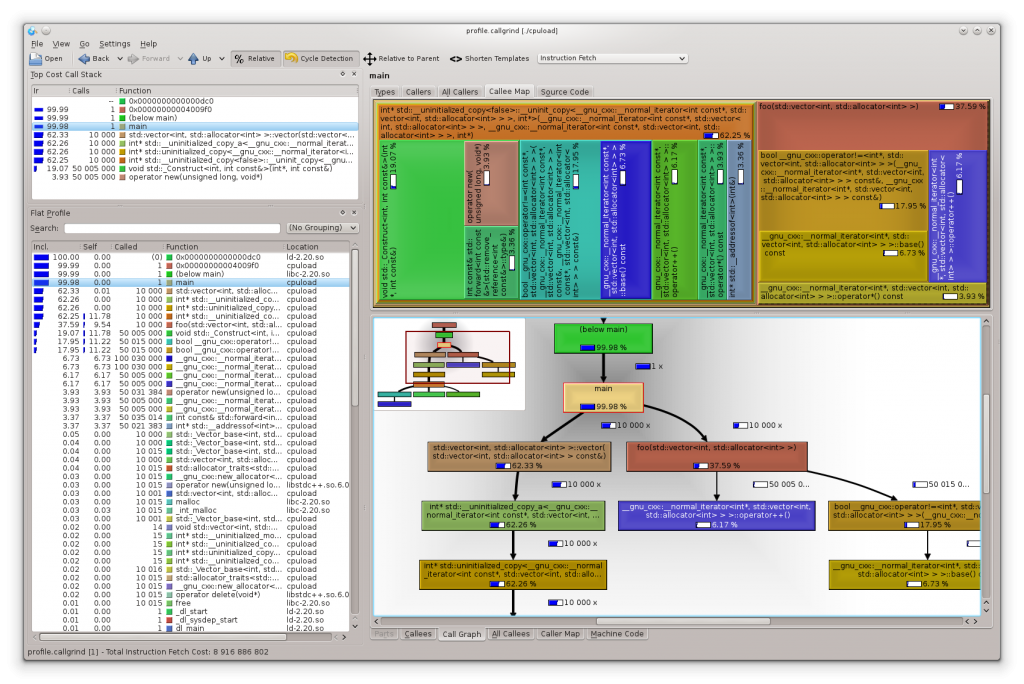Open the Up dropdown arrow
Viewport: 1024px width, 684px height.
[x=222, y=59]
